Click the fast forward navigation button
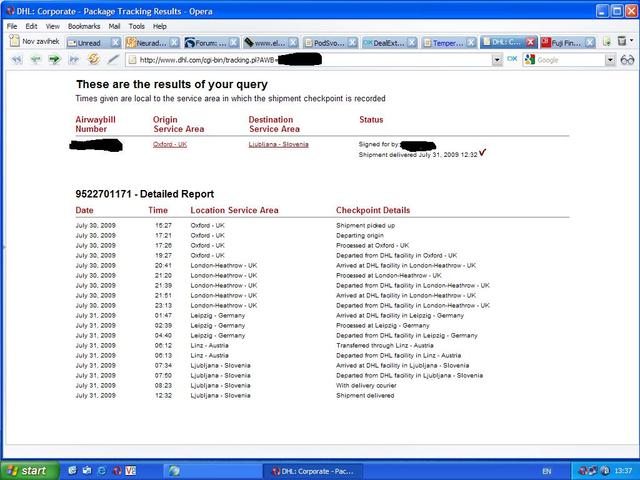 click(74, 60)
